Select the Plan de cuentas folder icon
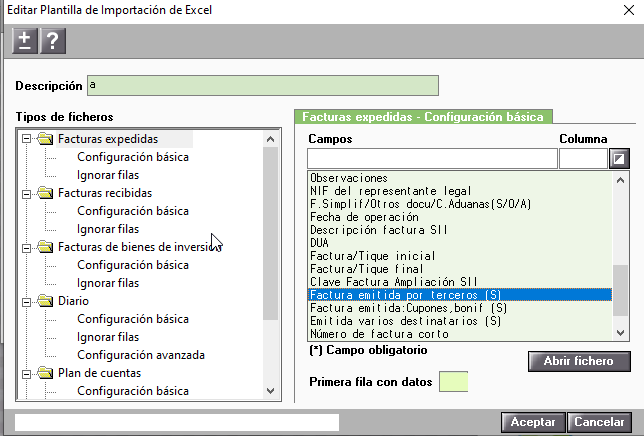 (45, 373)
